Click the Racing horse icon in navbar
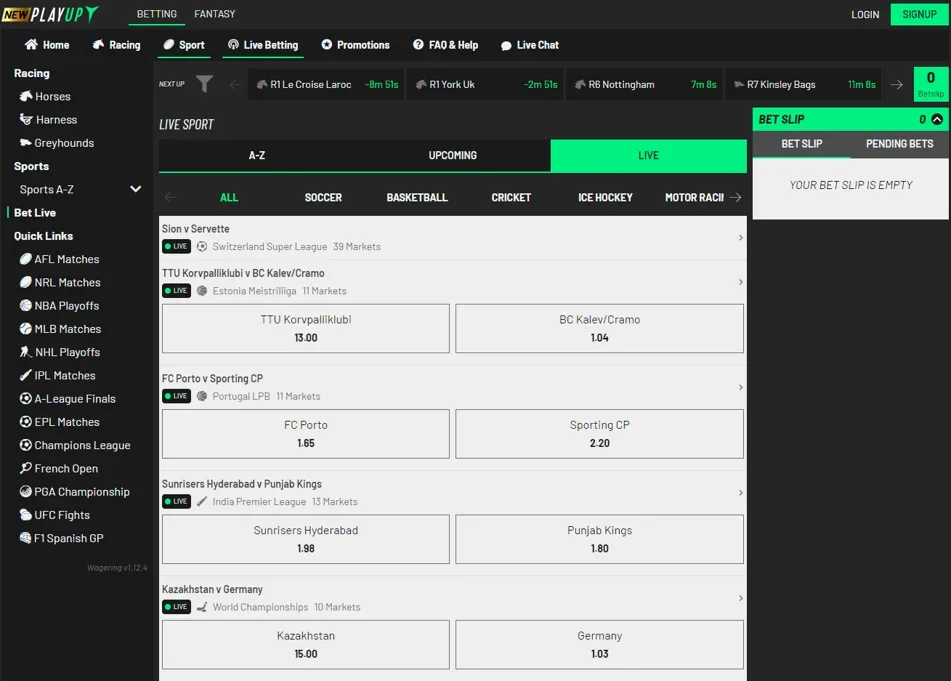951x681 pixels. pyautogui.click(x=98, y=44)
